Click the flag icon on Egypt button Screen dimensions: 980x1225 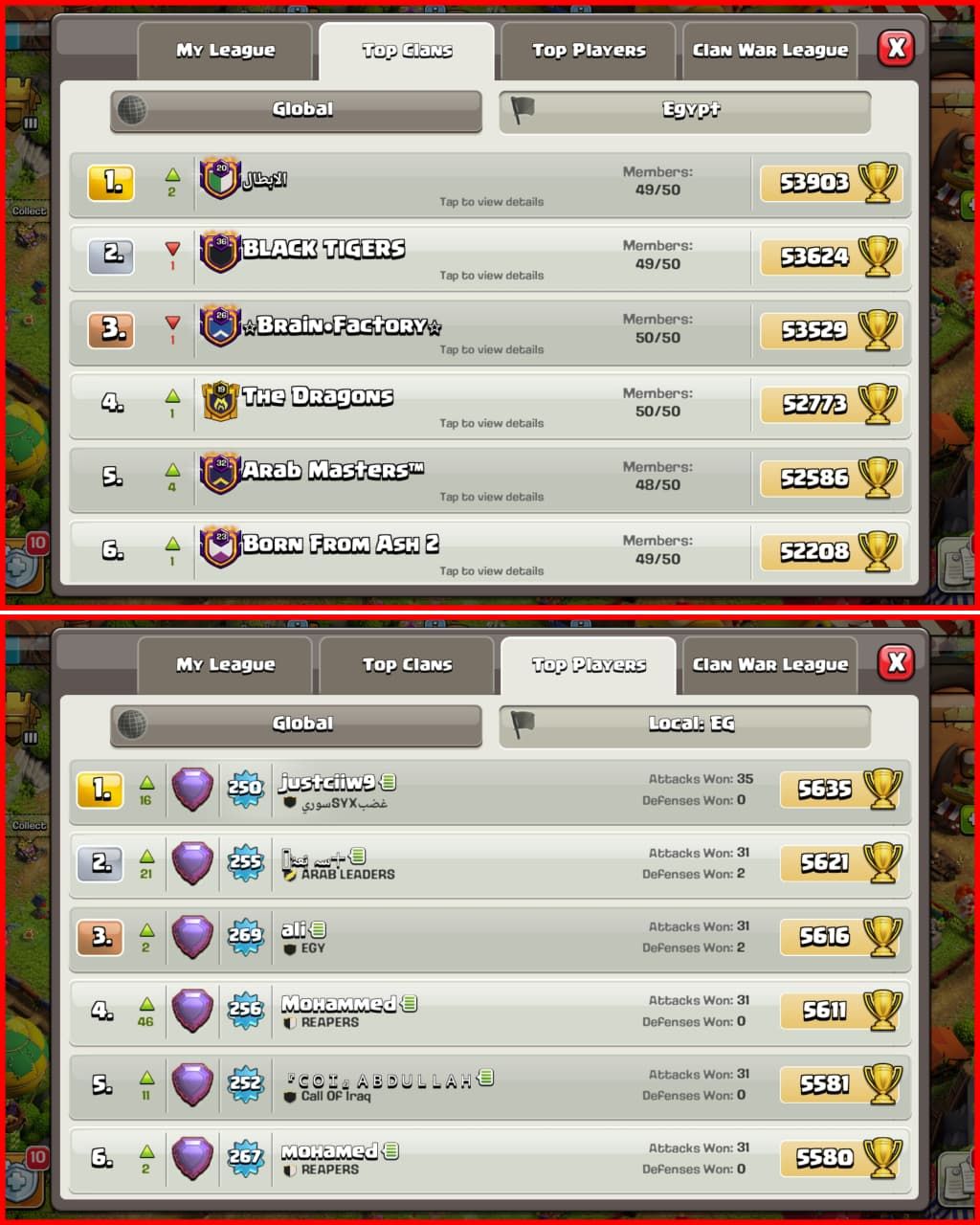tap(522, 110)
